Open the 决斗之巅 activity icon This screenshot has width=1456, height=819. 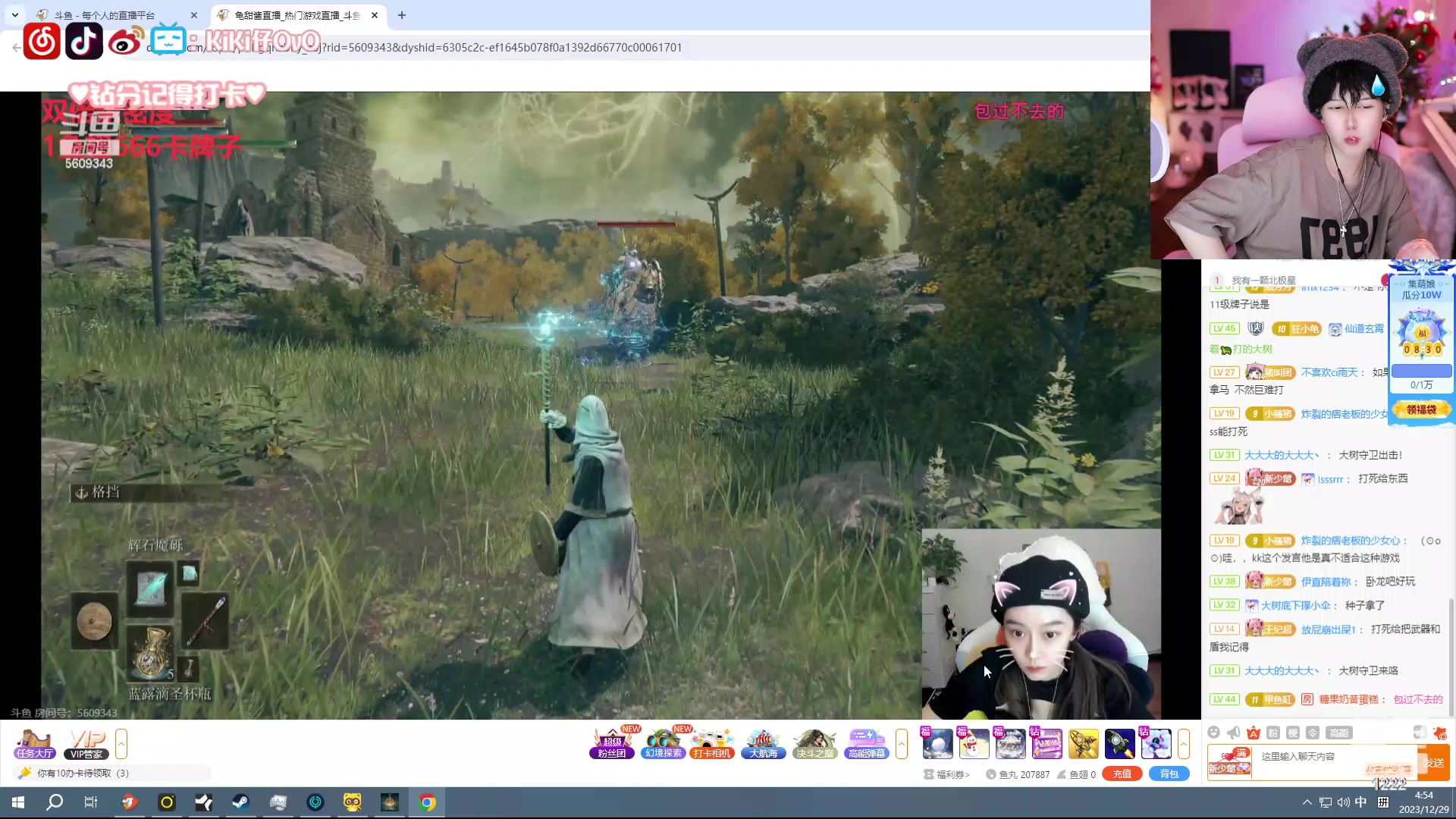[x=814, y=743]
